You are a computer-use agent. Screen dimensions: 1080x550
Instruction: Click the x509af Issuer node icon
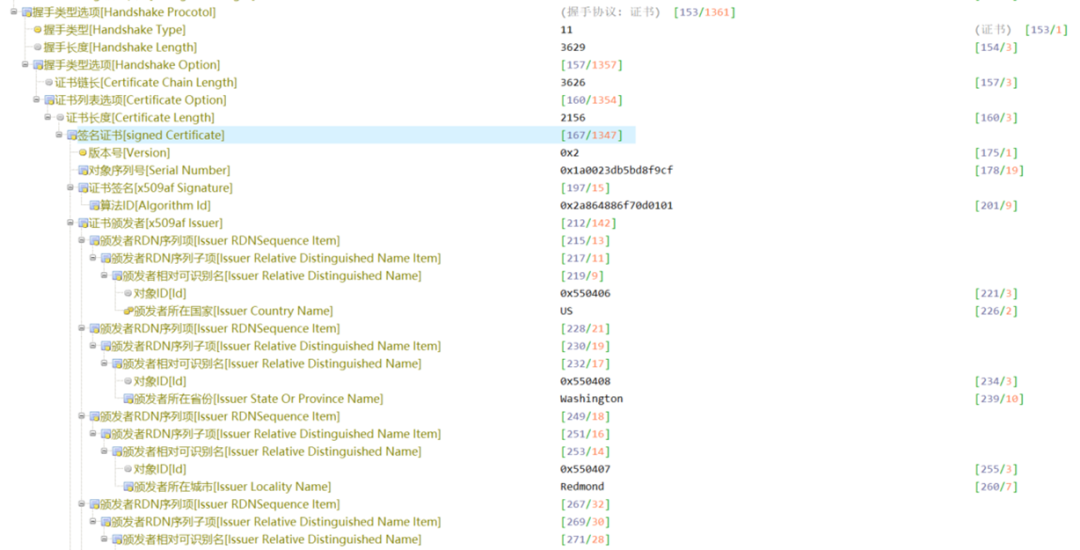pos(83,223)
